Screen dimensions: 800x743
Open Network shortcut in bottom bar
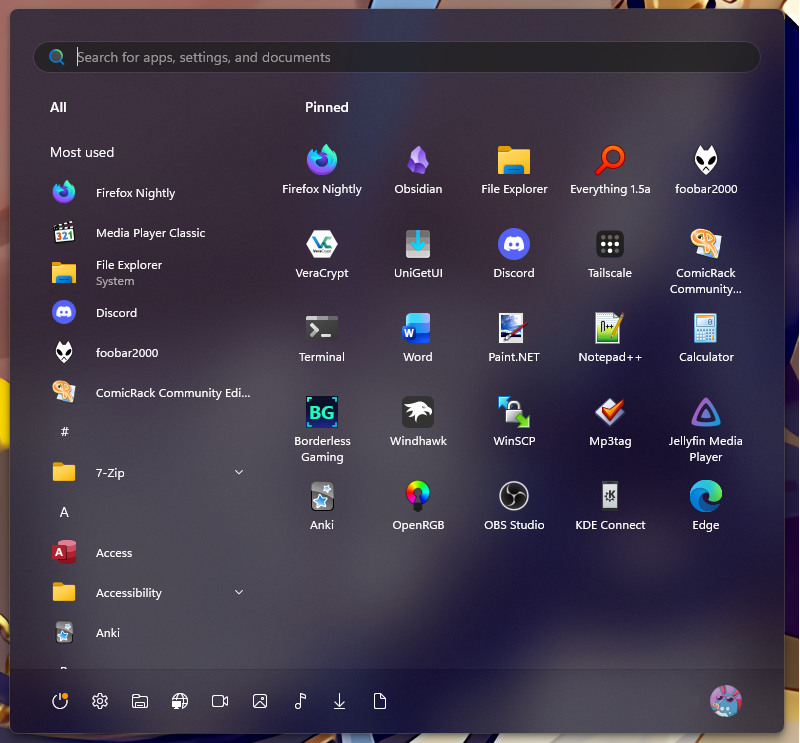(x=180, y=701)
